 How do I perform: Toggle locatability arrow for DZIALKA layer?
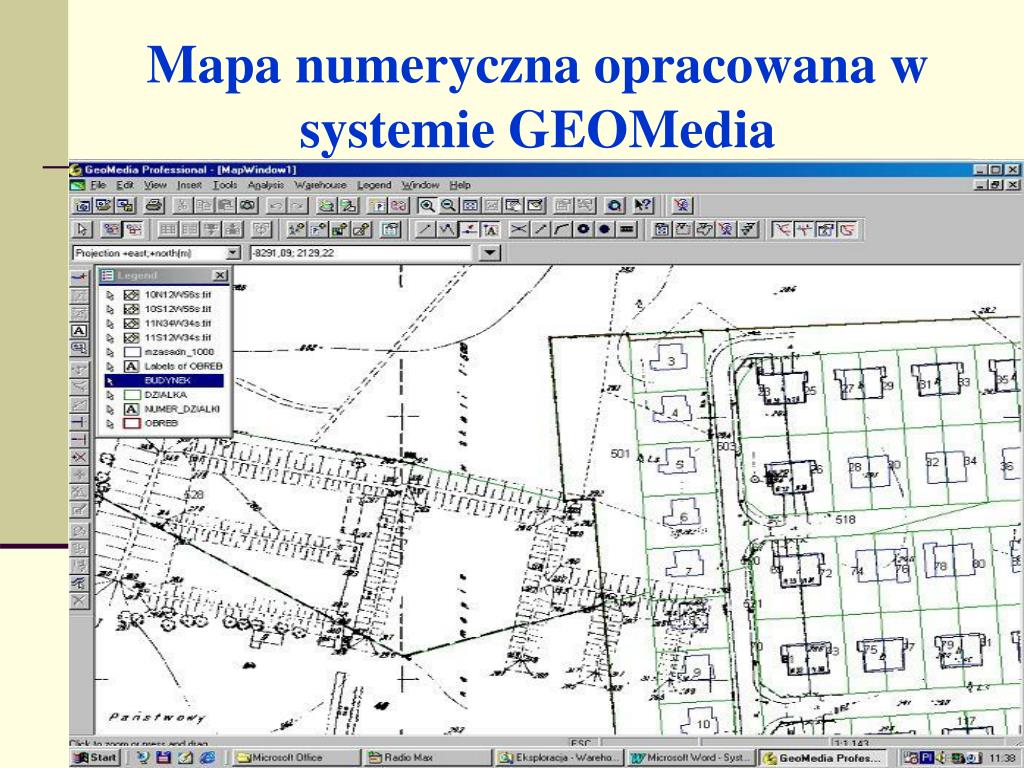click(x=110, y=395)
